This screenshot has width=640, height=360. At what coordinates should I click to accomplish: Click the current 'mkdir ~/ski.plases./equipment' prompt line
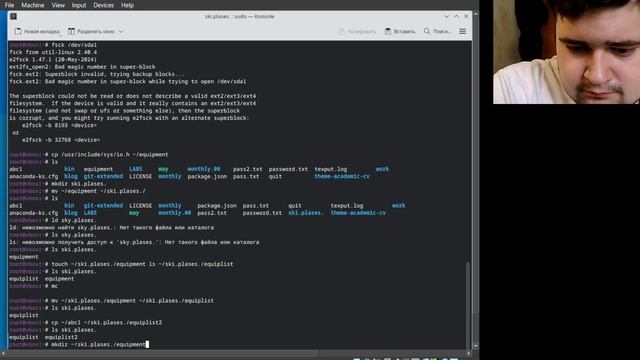tap(79, 344)
